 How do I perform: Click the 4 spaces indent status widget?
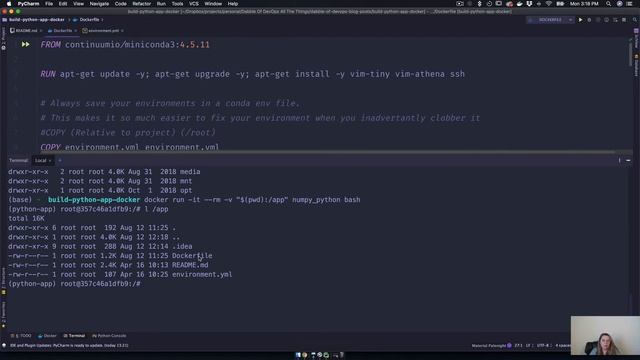click(x=563, y=345)
